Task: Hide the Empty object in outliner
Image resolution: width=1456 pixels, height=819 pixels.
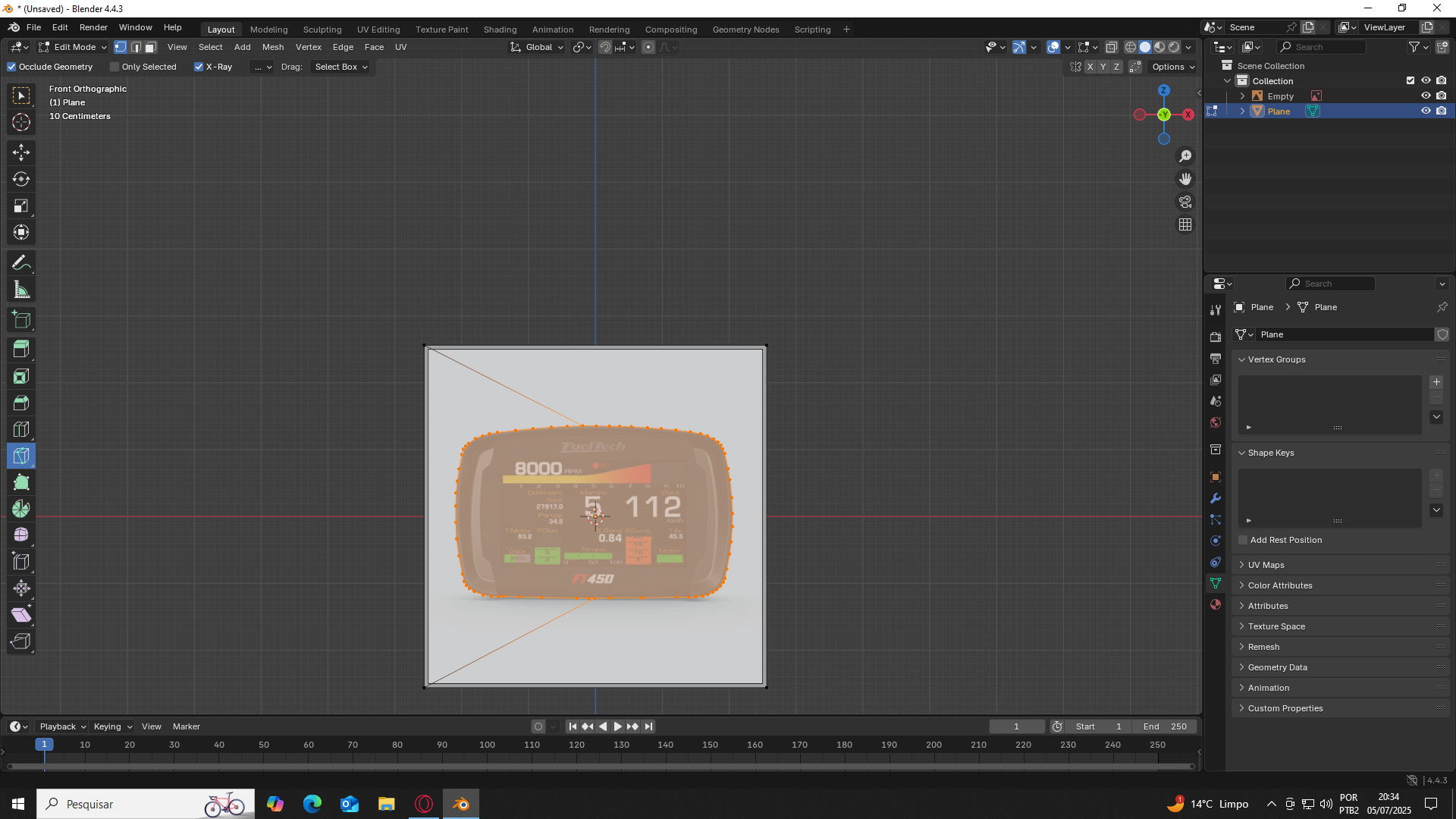Action: [1426, 96]
